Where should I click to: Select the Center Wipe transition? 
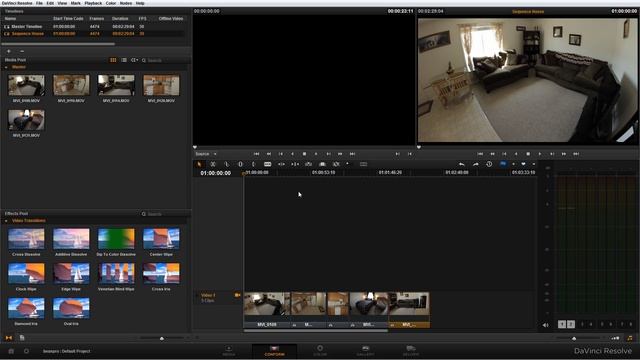pos(161,239)
